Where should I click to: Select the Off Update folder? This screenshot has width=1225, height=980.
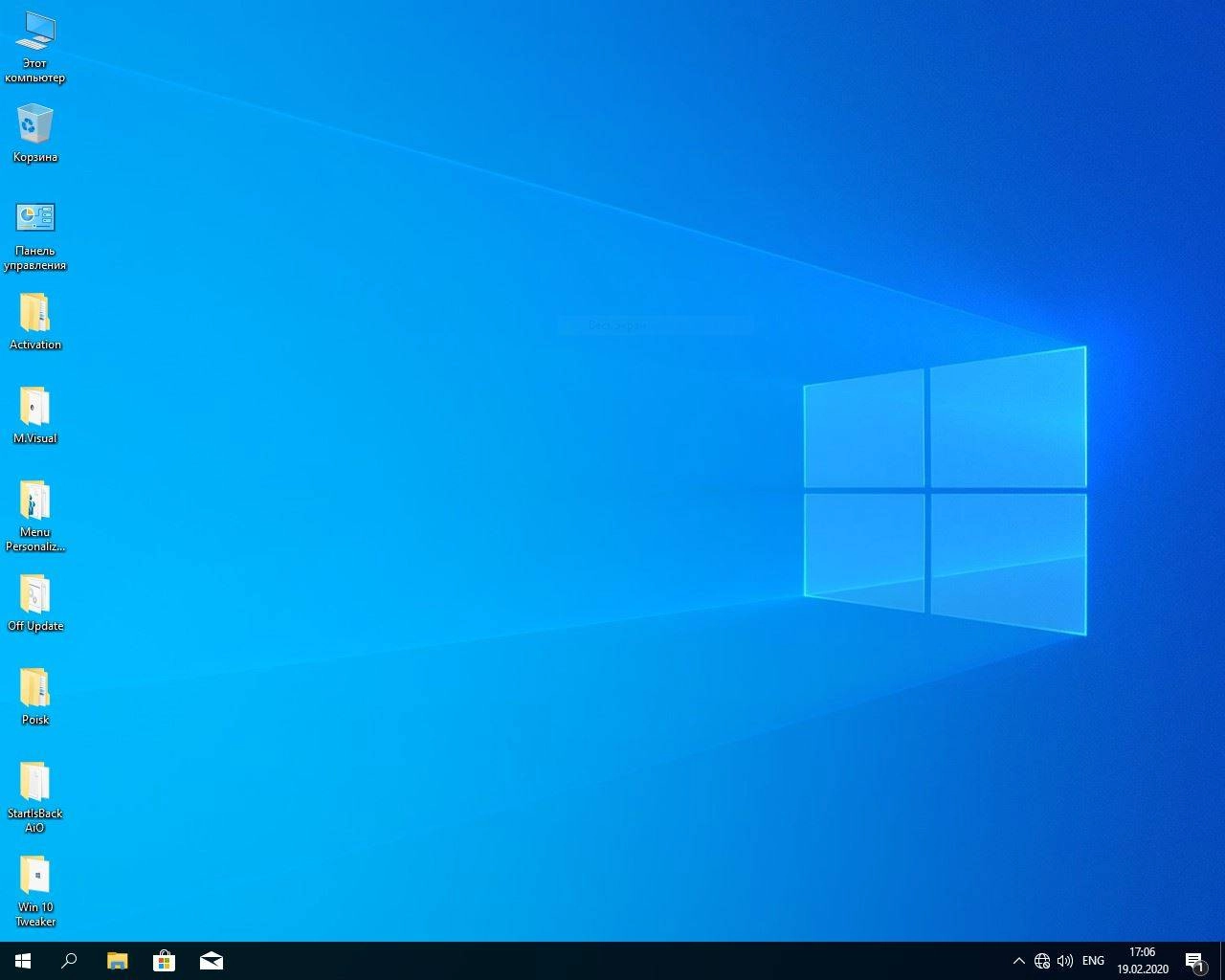(x=35, y=603)
